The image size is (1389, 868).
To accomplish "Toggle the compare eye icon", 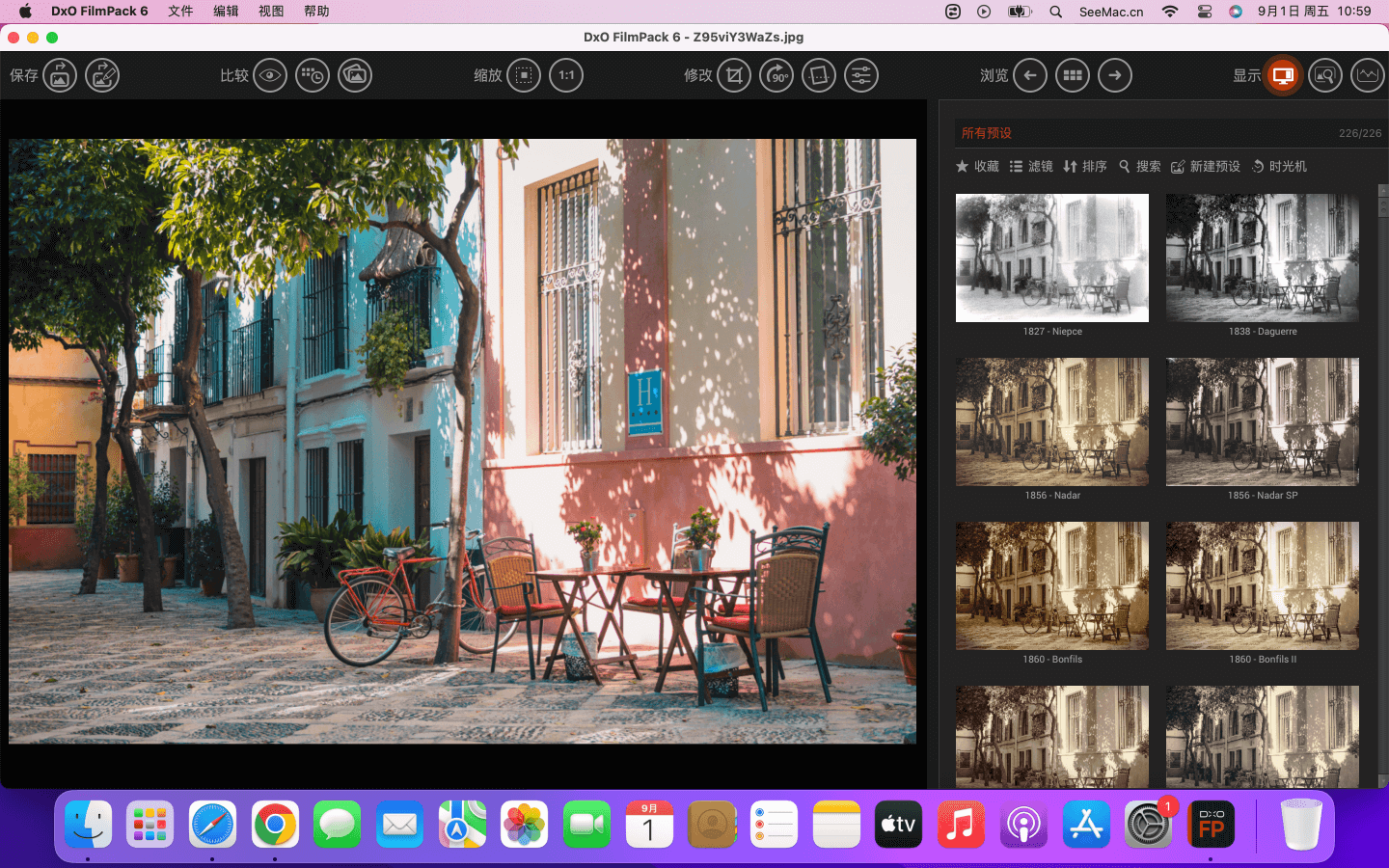I will coord(270,75).
